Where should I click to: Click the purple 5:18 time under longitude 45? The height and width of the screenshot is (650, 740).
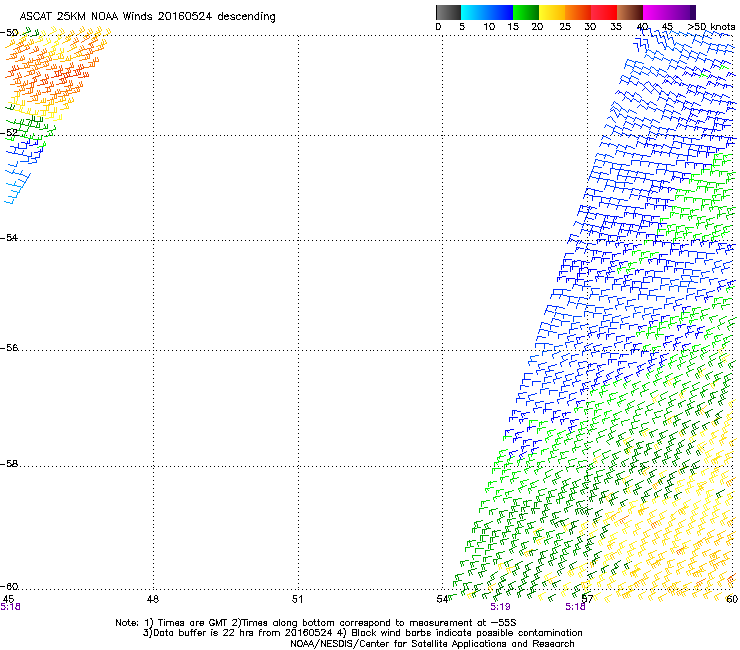coord(10,607)
